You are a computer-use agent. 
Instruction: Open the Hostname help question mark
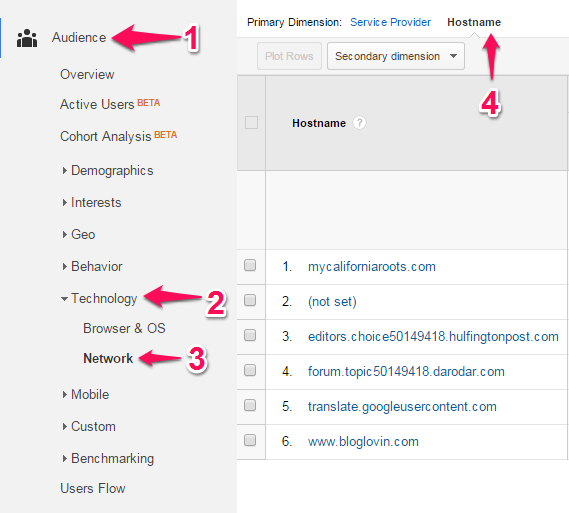359,123
